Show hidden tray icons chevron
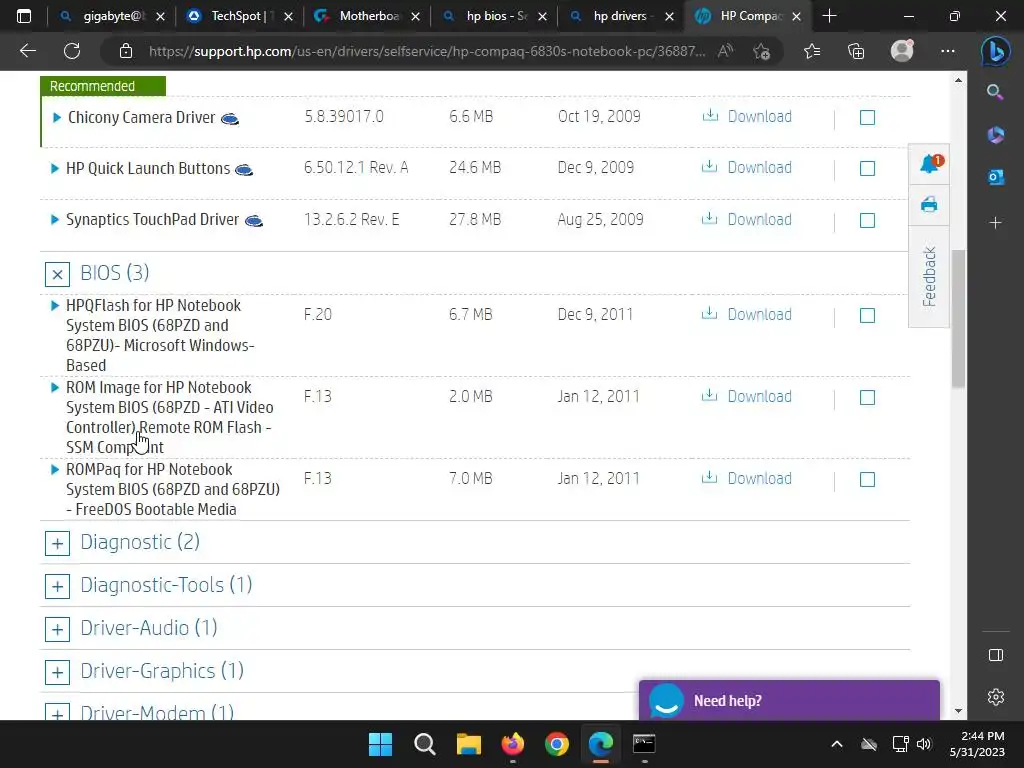The image size is (1024, 768). [837, 744]
